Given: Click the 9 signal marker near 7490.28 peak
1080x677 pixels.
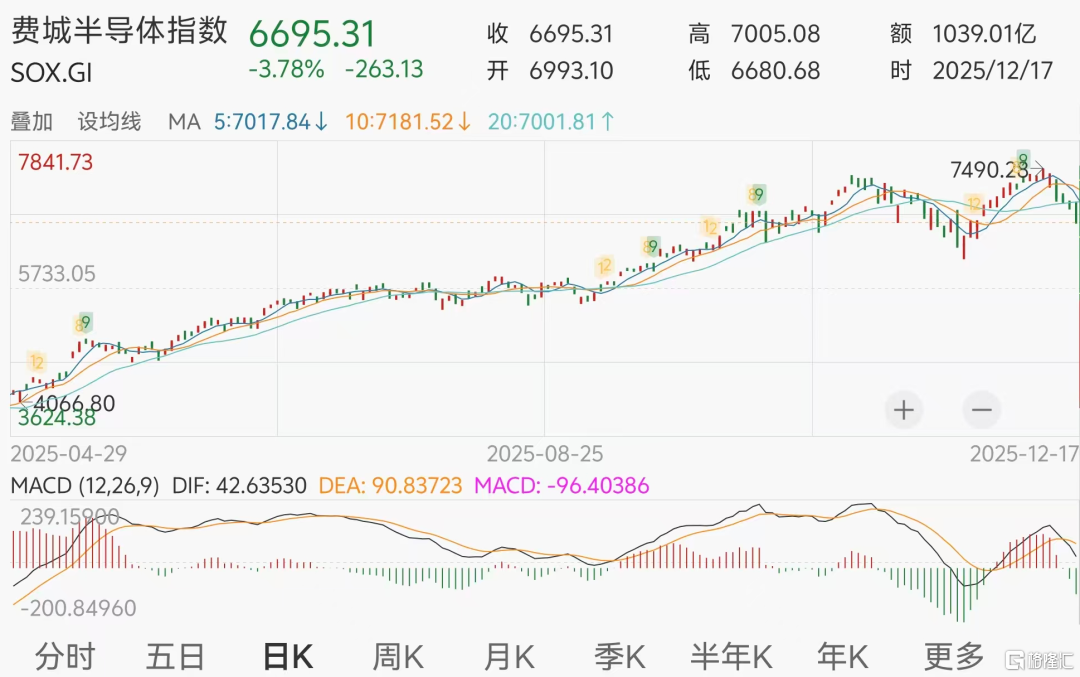Looking at the screenshot, I should pos(1023,158).
